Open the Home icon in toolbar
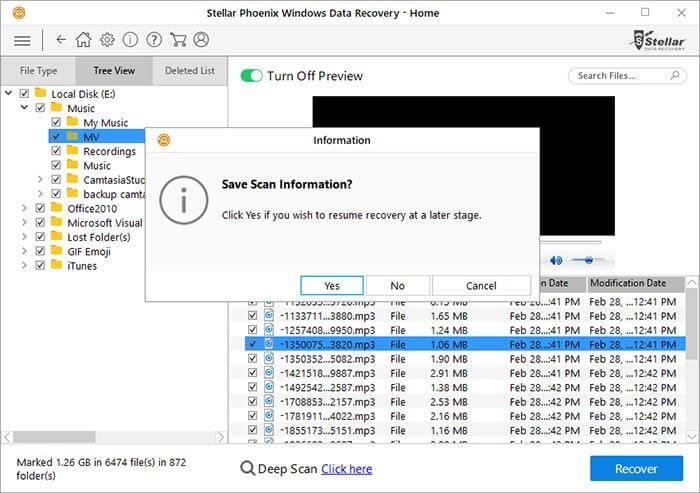Viewport: 700px width, 493px height. coord(83,40)
